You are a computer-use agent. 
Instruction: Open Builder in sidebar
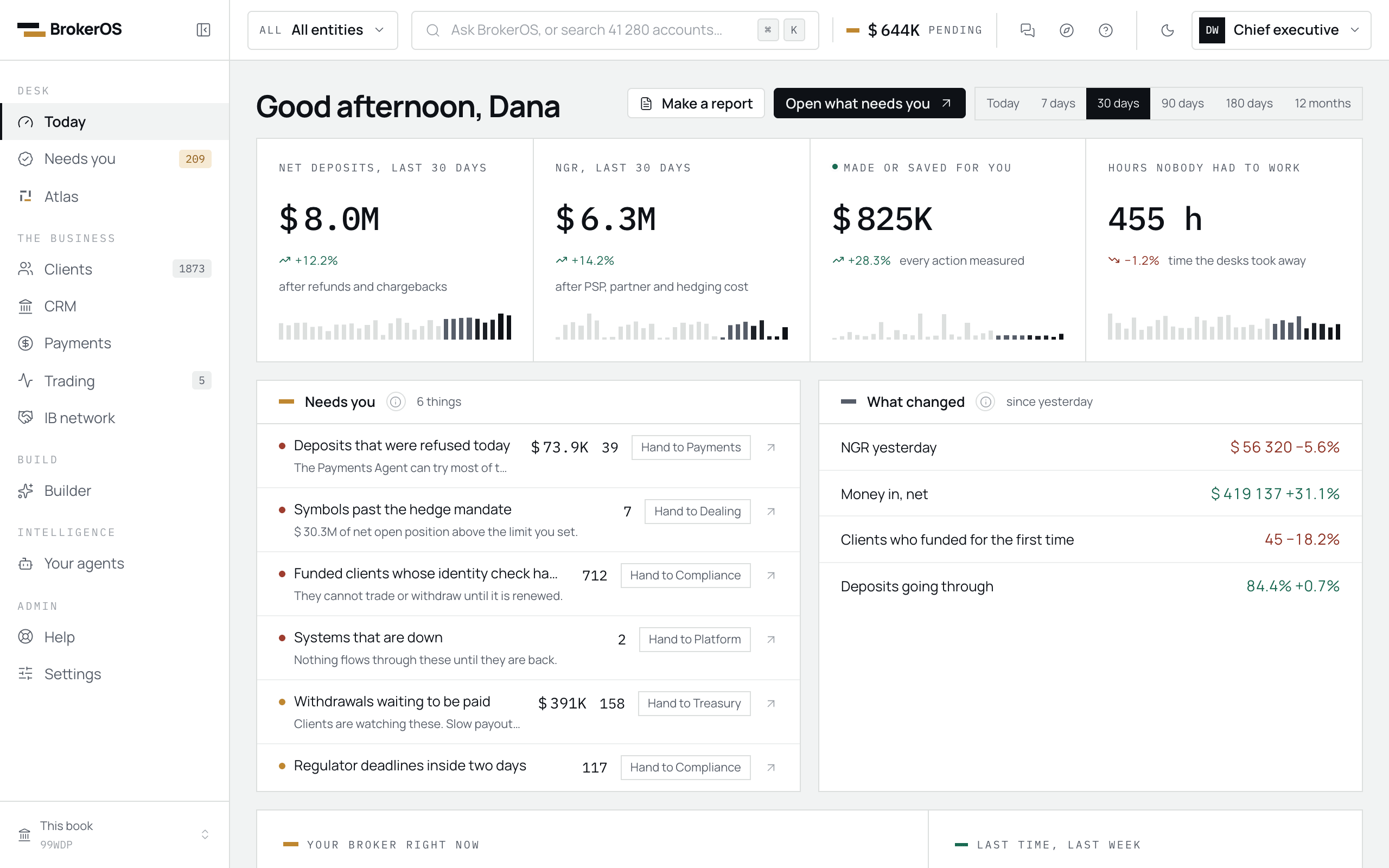(x=115, y=491)
